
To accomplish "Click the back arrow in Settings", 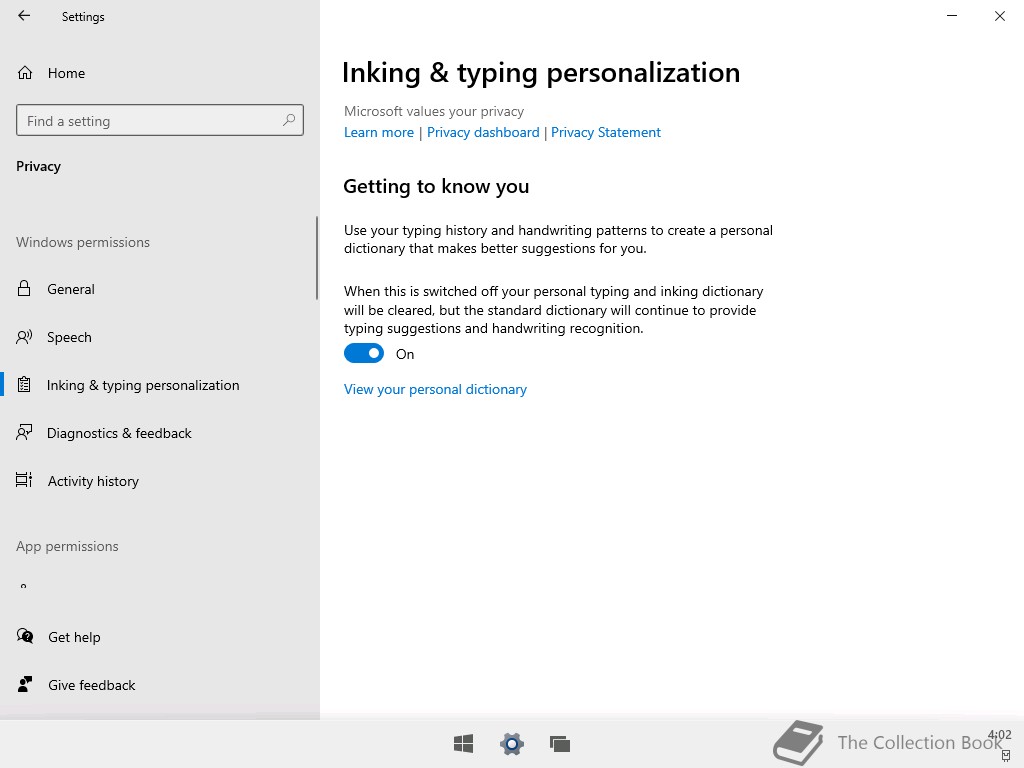I will [x=24, y=16].
